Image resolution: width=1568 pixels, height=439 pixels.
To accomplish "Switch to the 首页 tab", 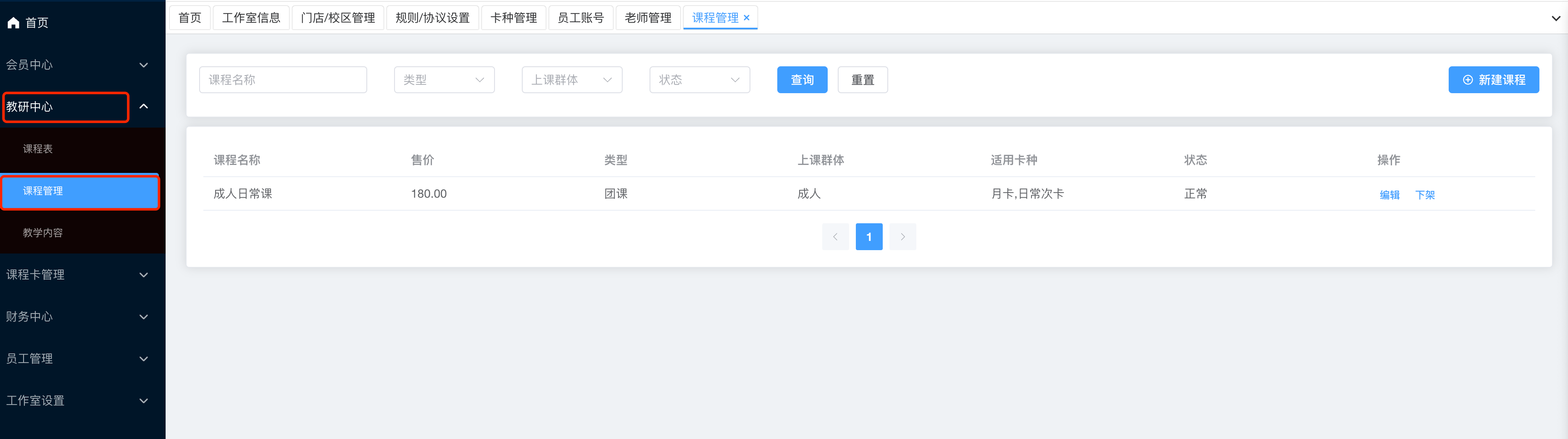I will click(x=190, y=18).
